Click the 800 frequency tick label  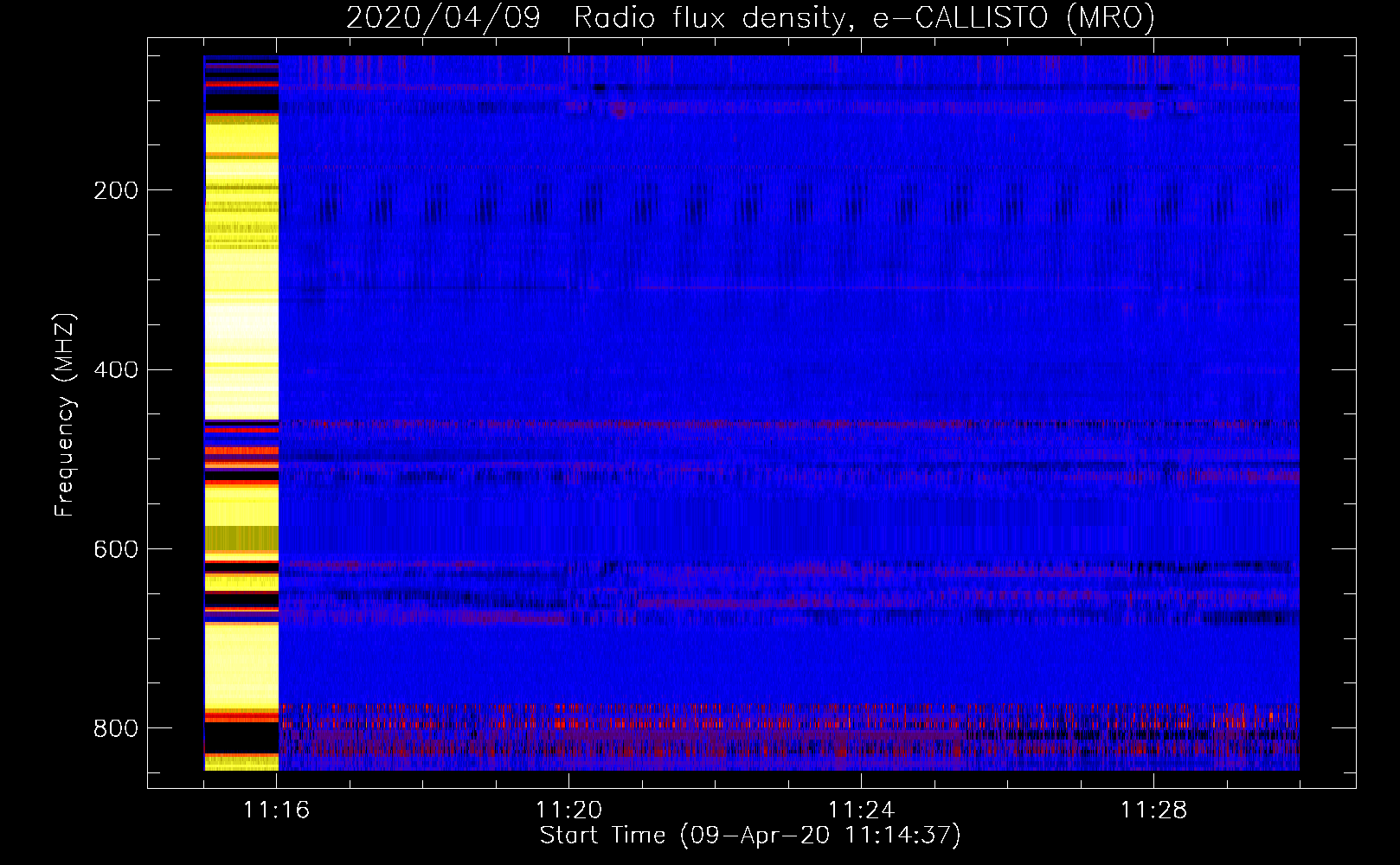coord(116,728)
